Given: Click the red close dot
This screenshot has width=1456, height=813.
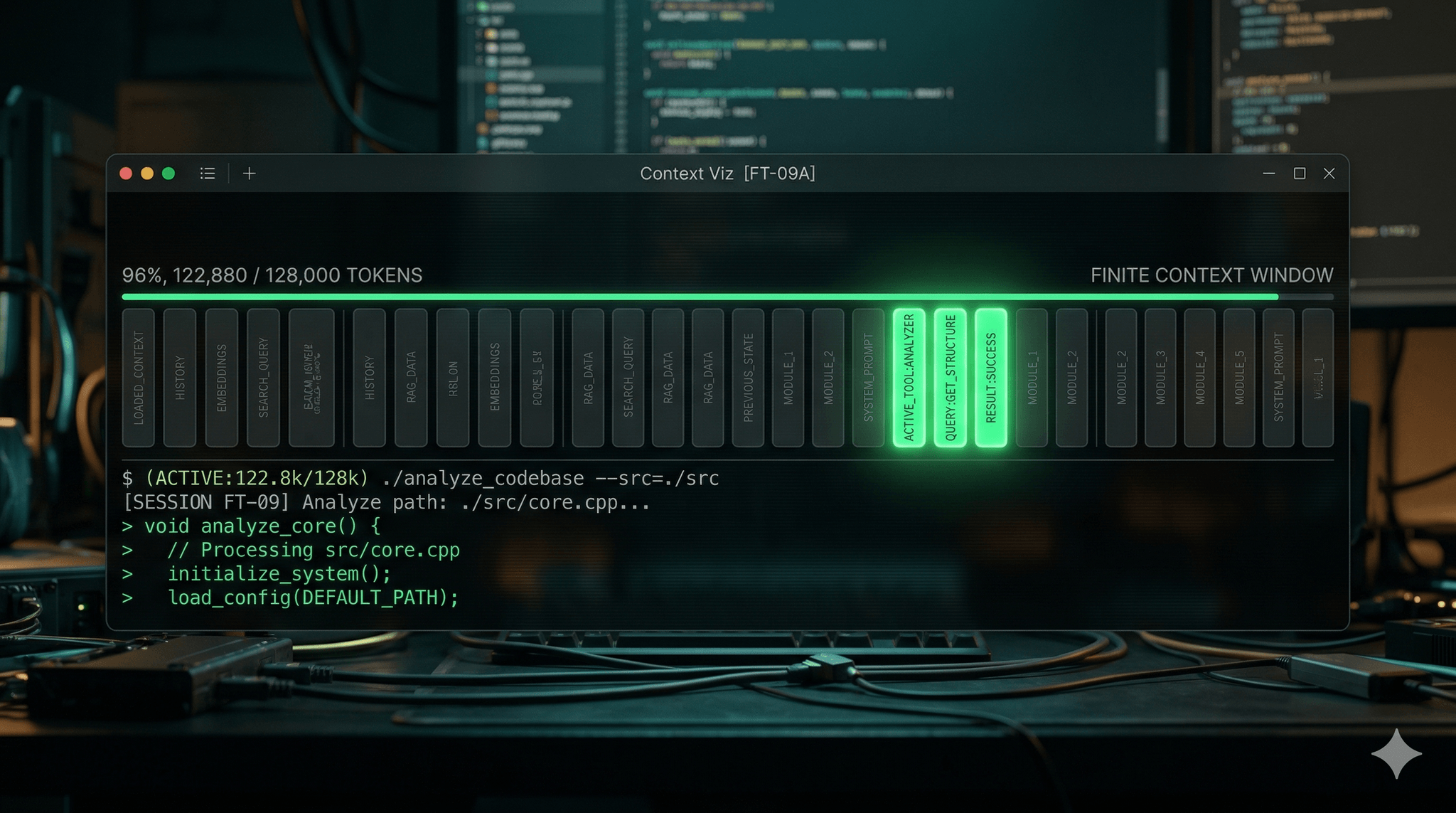Looking at the screenshot, I should coord(126,174).
